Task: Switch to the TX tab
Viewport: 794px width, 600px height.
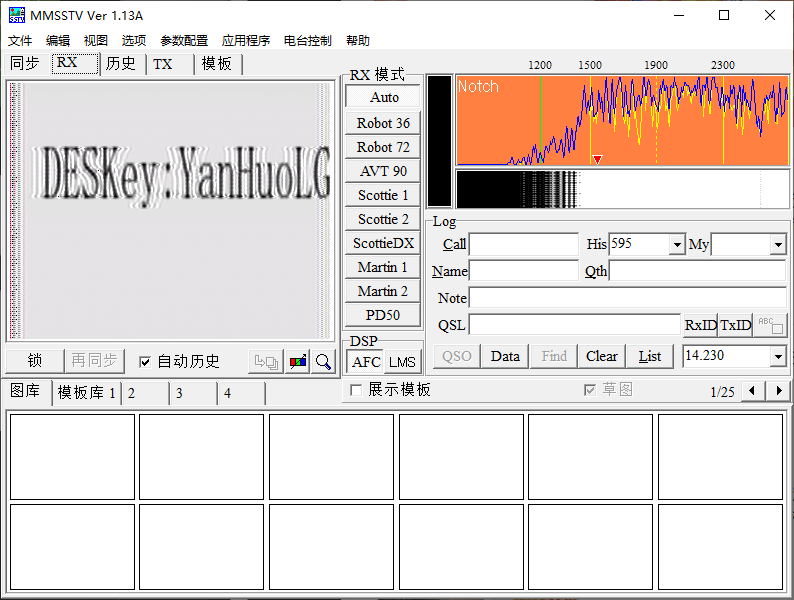Action: [169, 64]
